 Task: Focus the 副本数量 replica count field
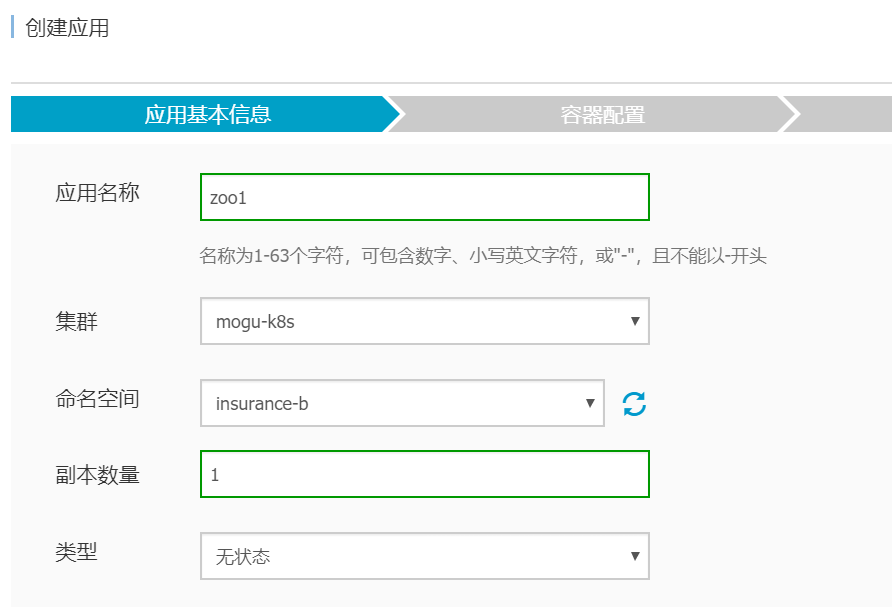[424, 476]
